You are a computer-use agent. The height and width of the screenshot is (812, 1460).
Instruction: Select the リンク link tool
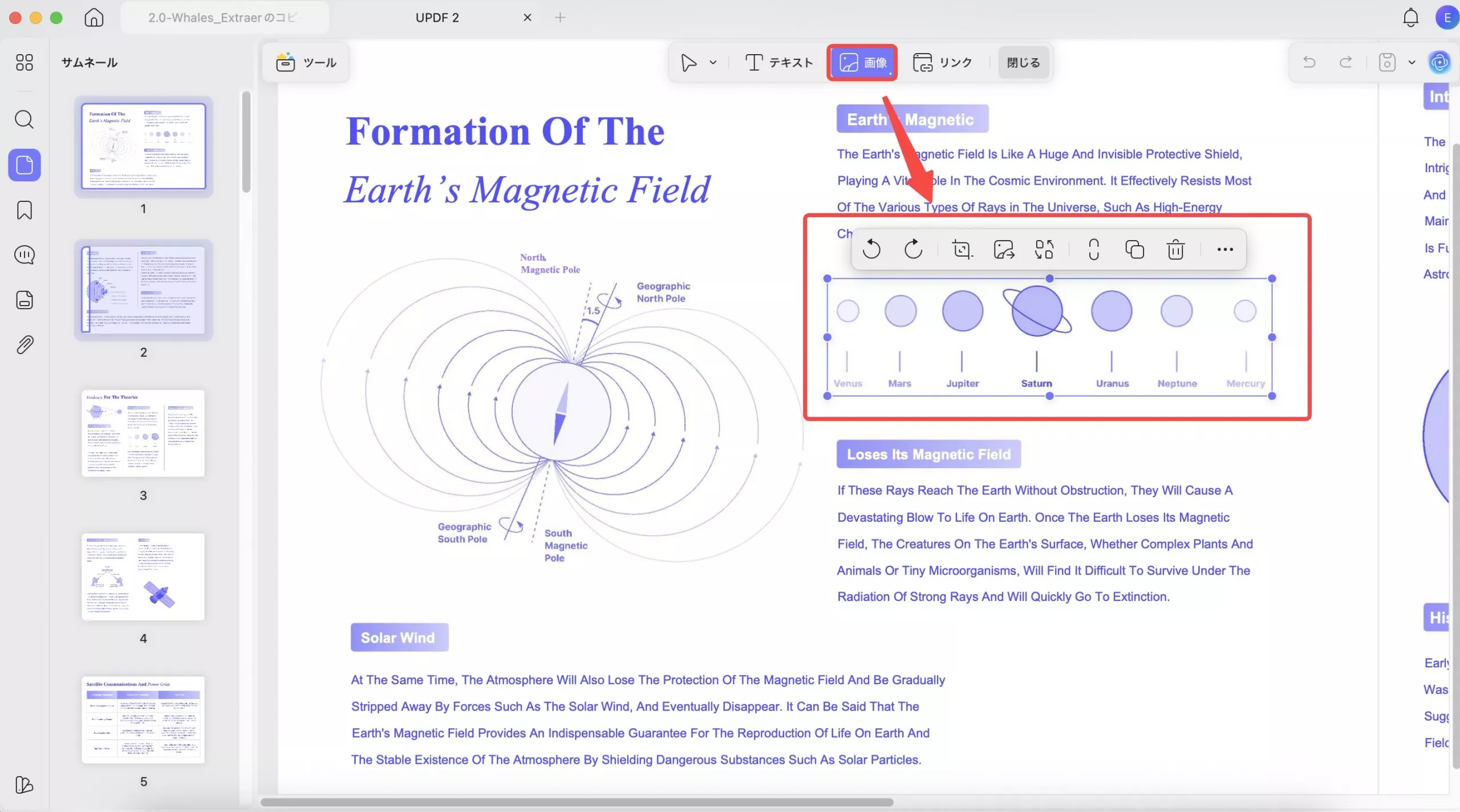[943, 62]
